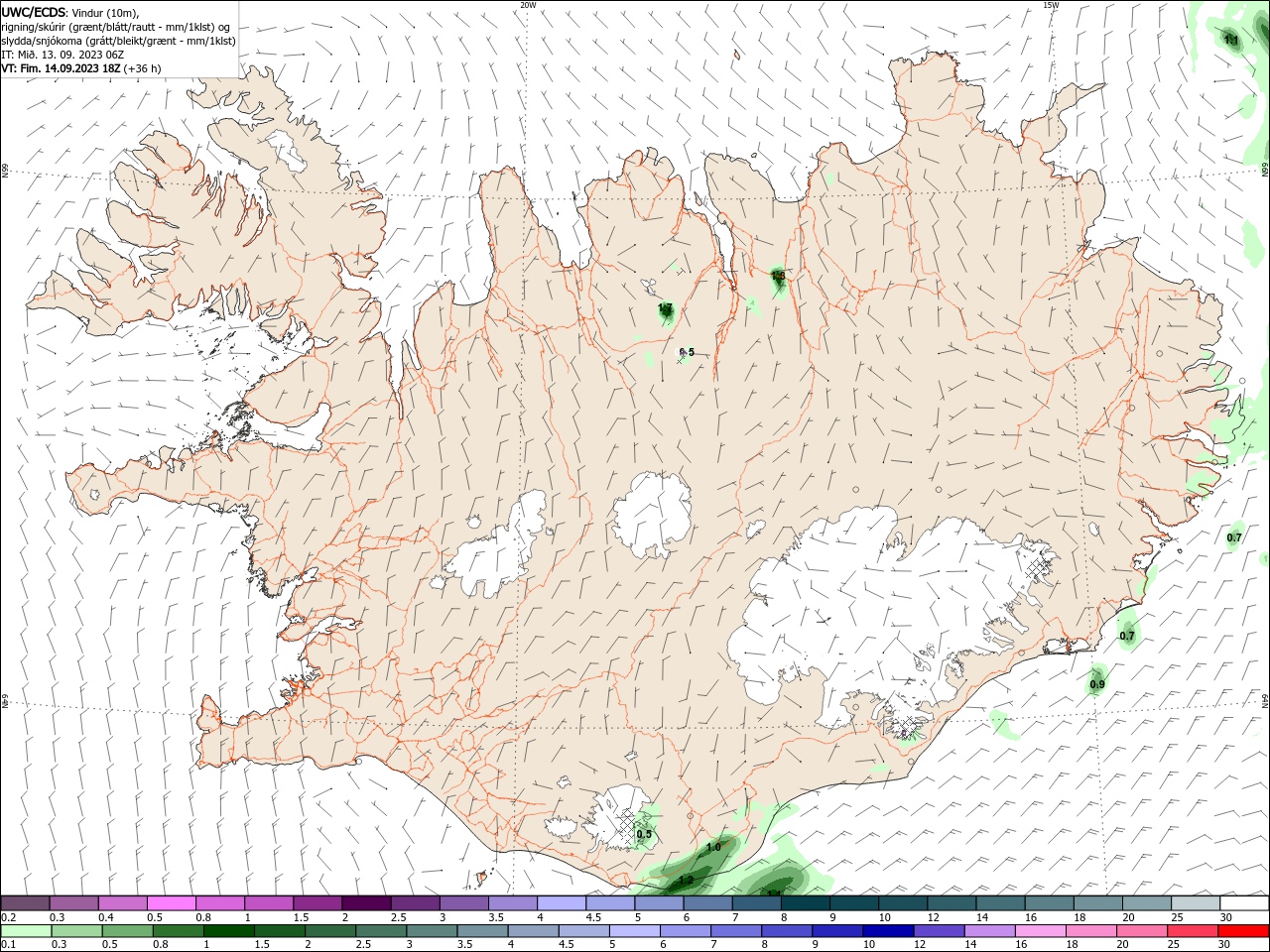Select the light lavender snow swatch for 4–4.5
This screenshot has width=1270, height=952.
tap(562, 903)
